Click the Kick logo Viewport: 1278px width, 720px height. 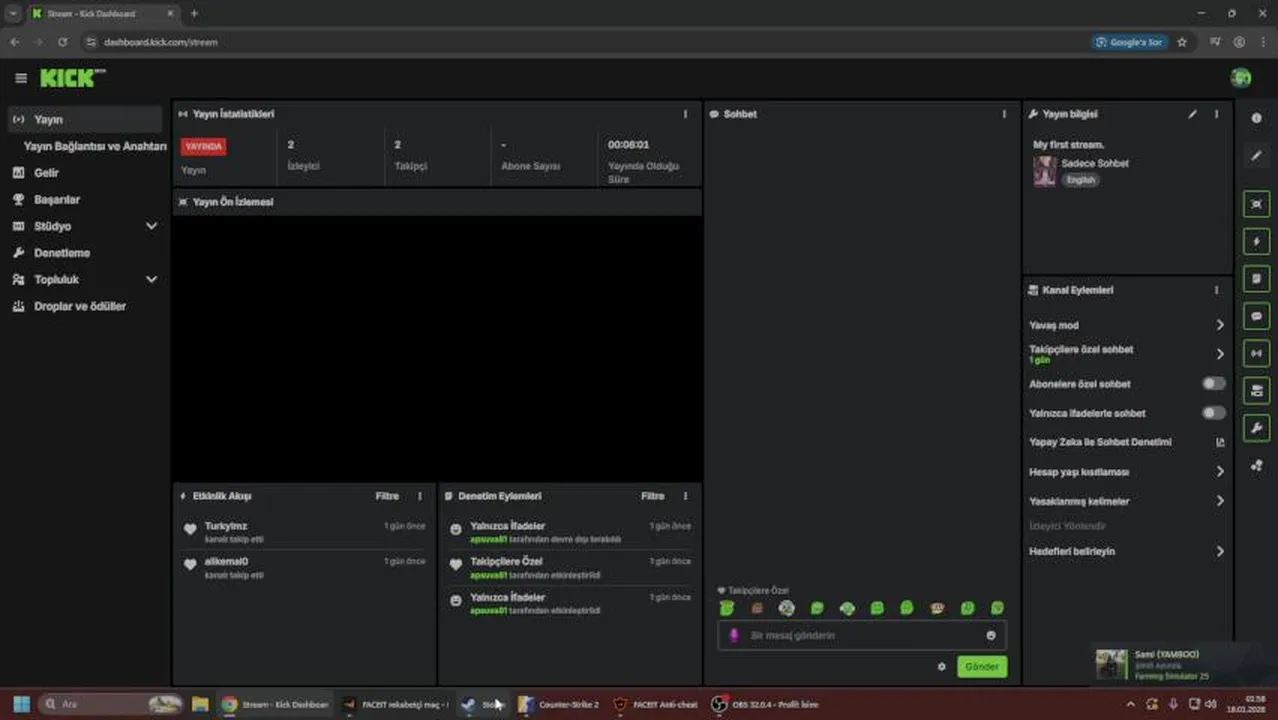click(72, 78)
